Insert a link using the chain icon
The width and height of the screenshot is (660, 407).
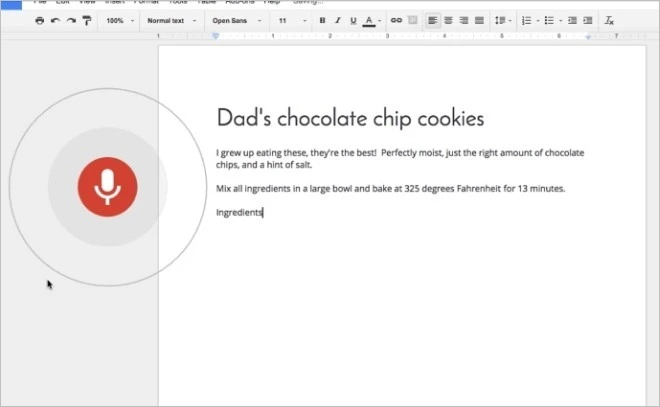[x=396, y=20]
